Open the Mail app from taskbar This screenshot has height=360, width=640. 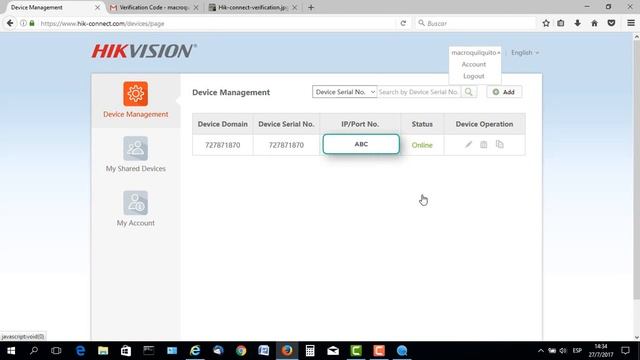(x=333, y=351)
